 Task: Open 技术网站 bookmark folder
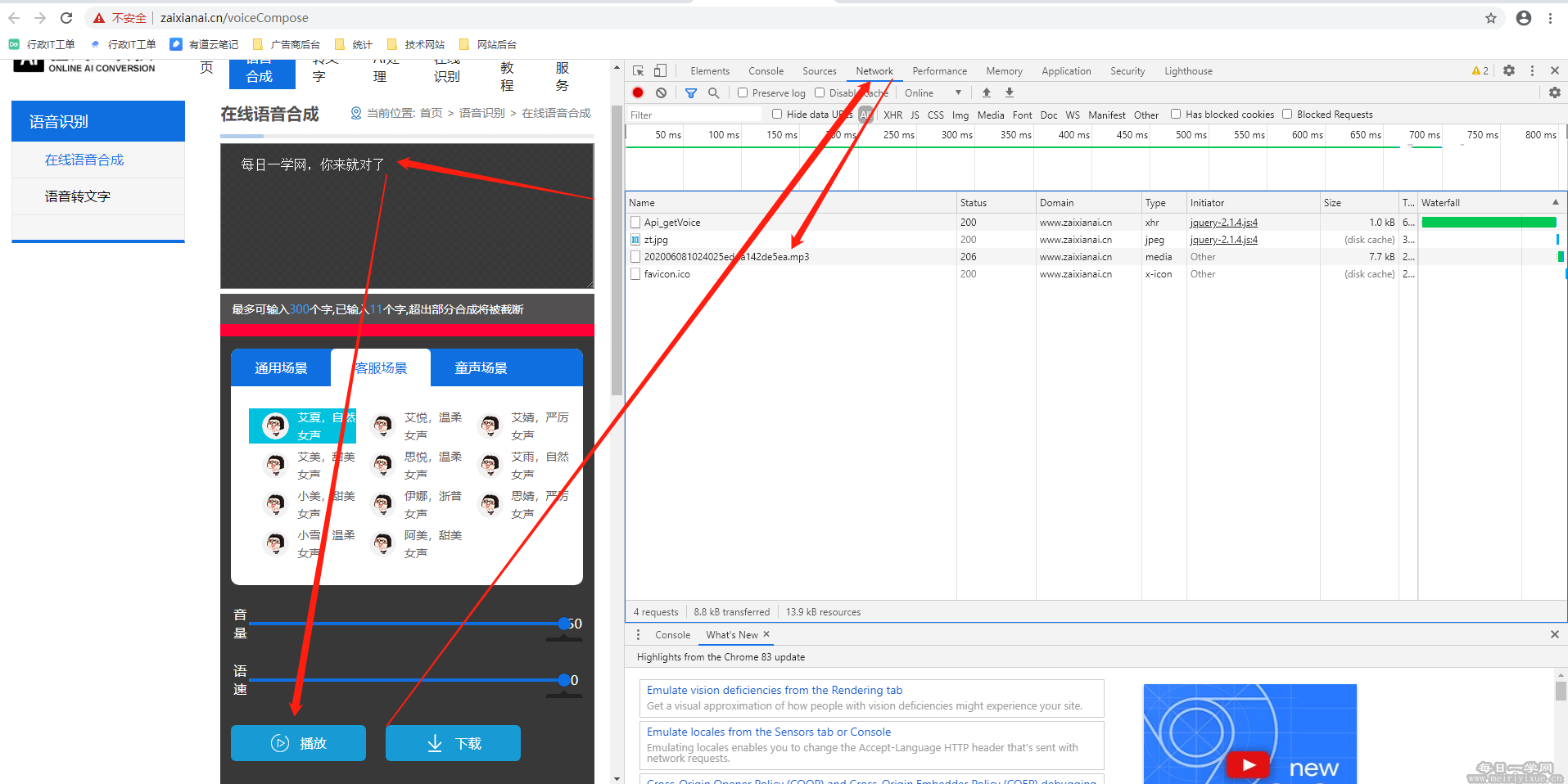(x=416, y=44)
